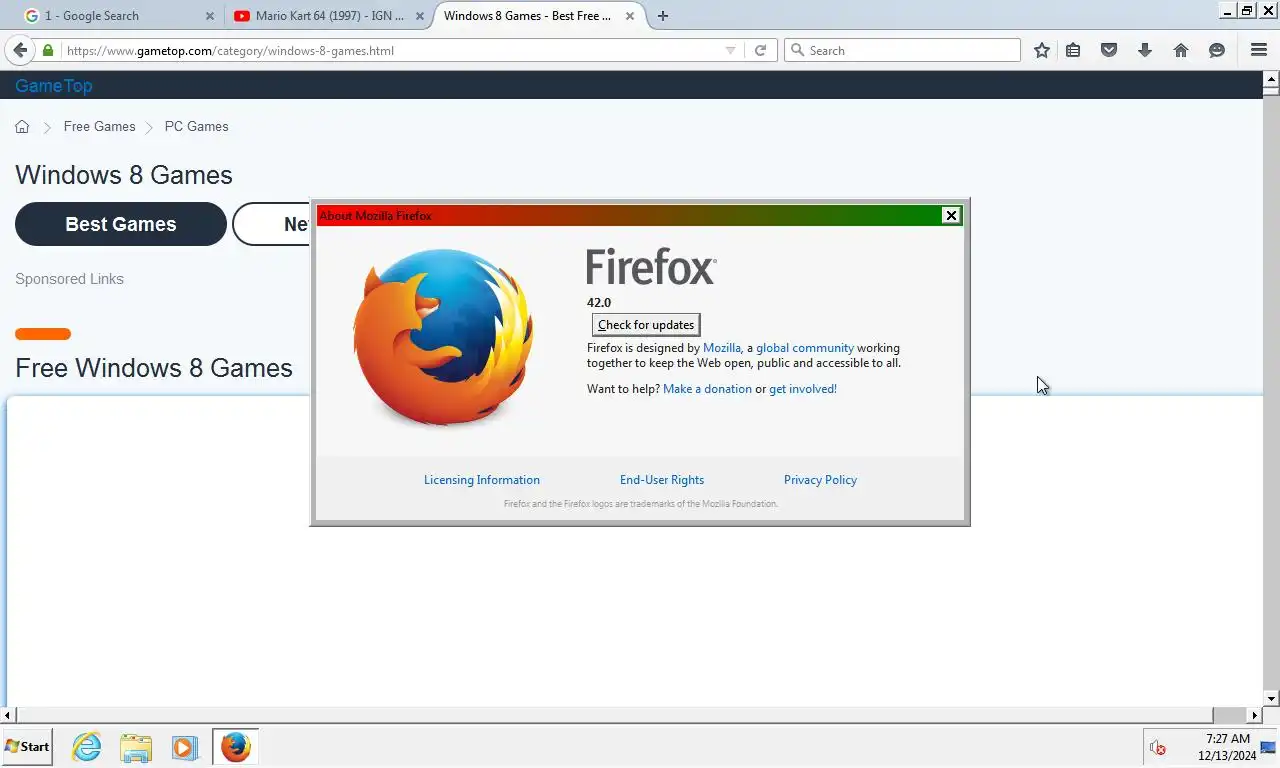This screenshot has width=1280, height=768.
Task: Go back using the Firefox back arrow
Action: pos(20,50)
